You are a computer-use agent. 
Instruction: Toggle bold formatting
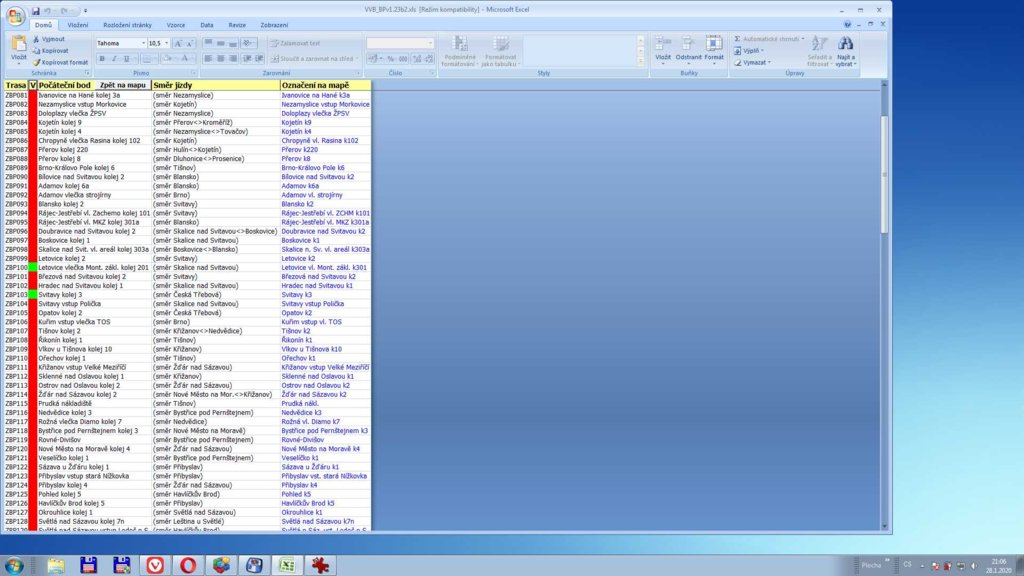(x=101, y=59)
